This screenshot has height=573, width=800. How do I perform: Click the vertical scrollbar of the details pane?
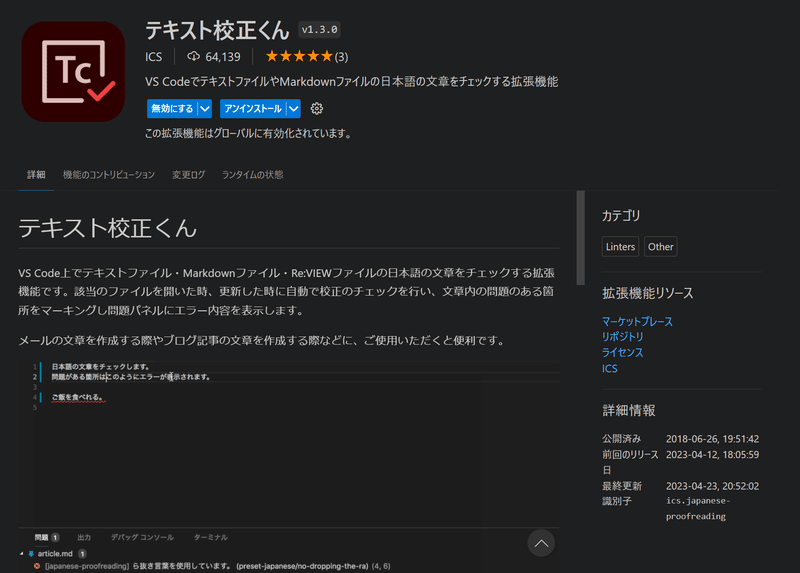coord(581,238)
